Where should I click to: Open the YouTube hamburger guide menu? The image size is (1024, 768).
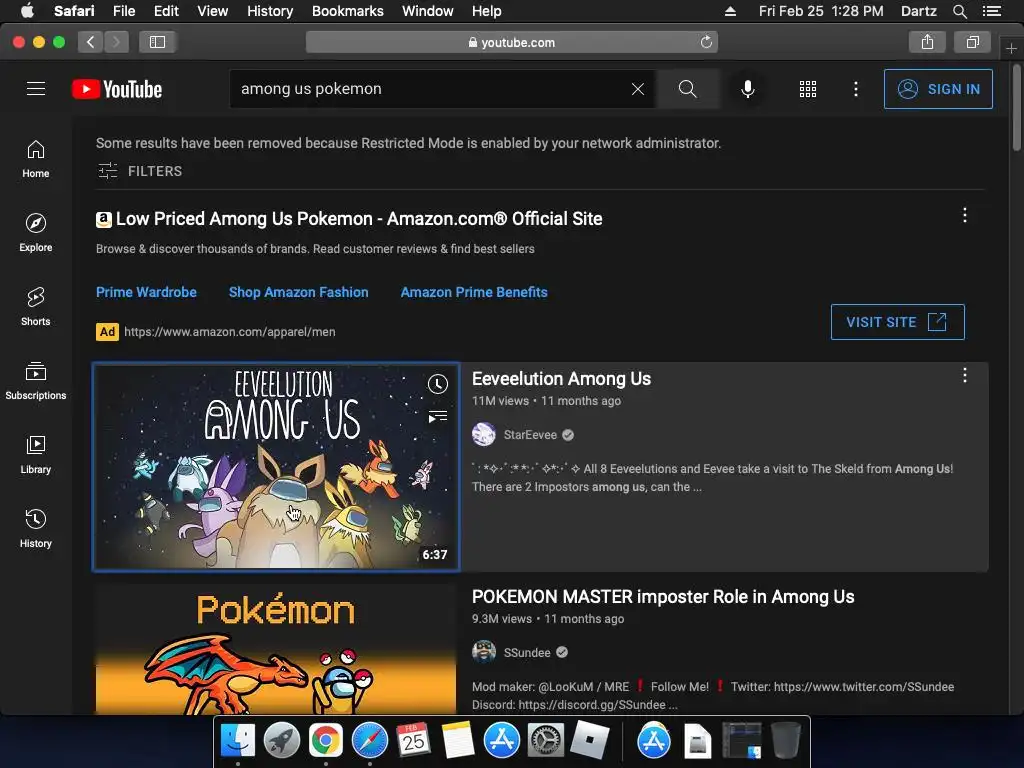coord(36,89)
